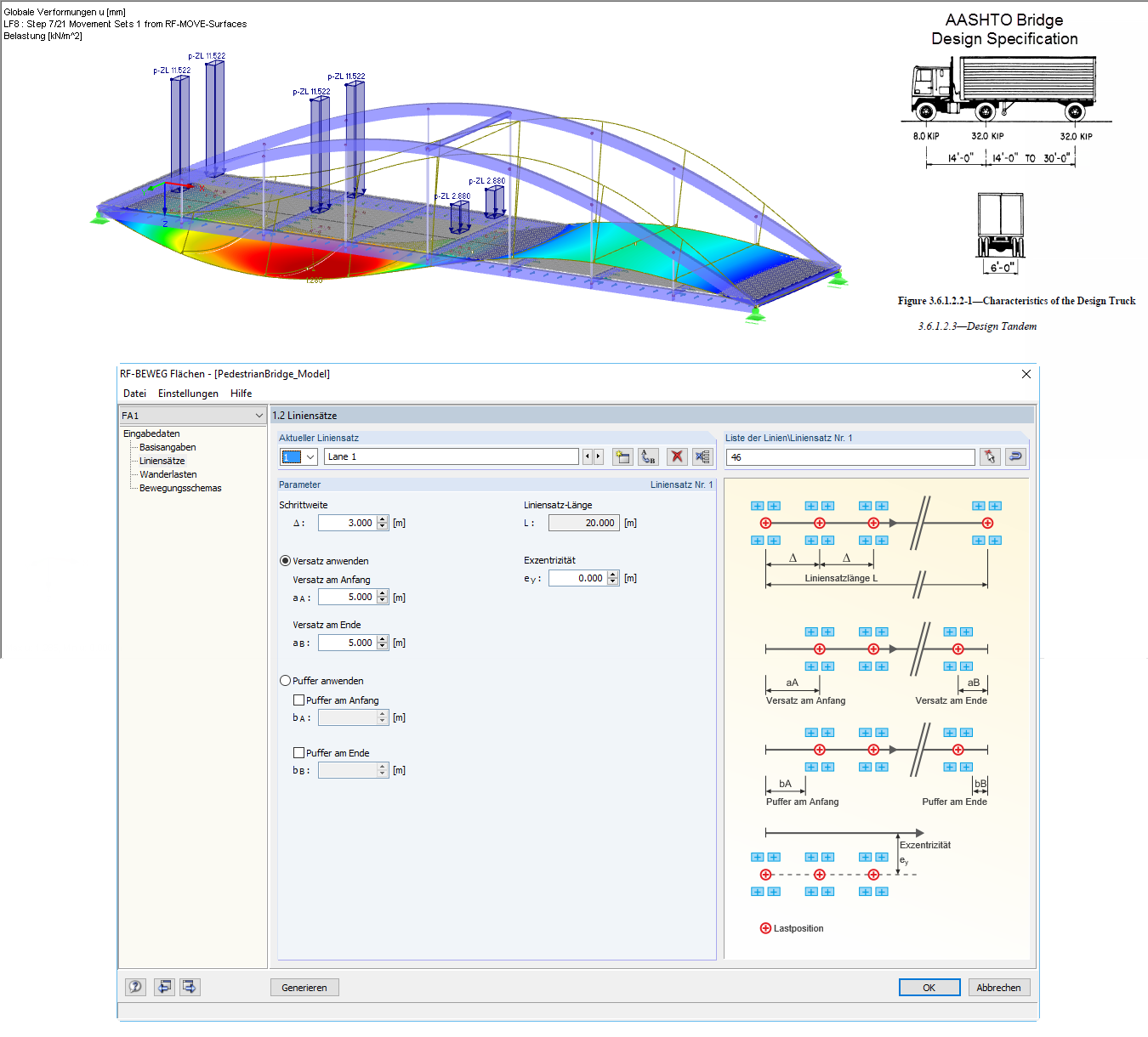Go to next line set arrow

point(599,456)
